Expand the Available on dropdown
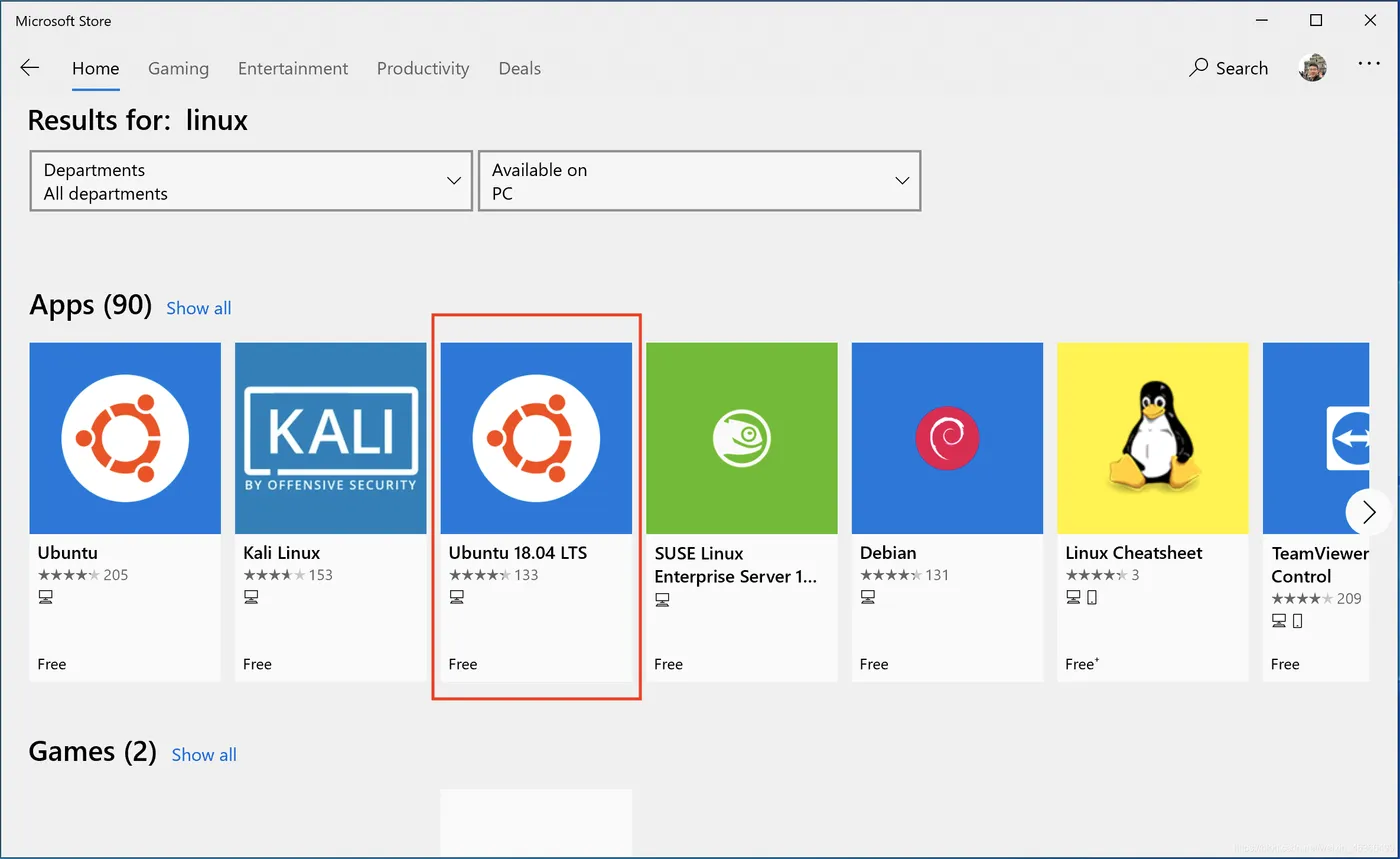 [x=699, y=181]
